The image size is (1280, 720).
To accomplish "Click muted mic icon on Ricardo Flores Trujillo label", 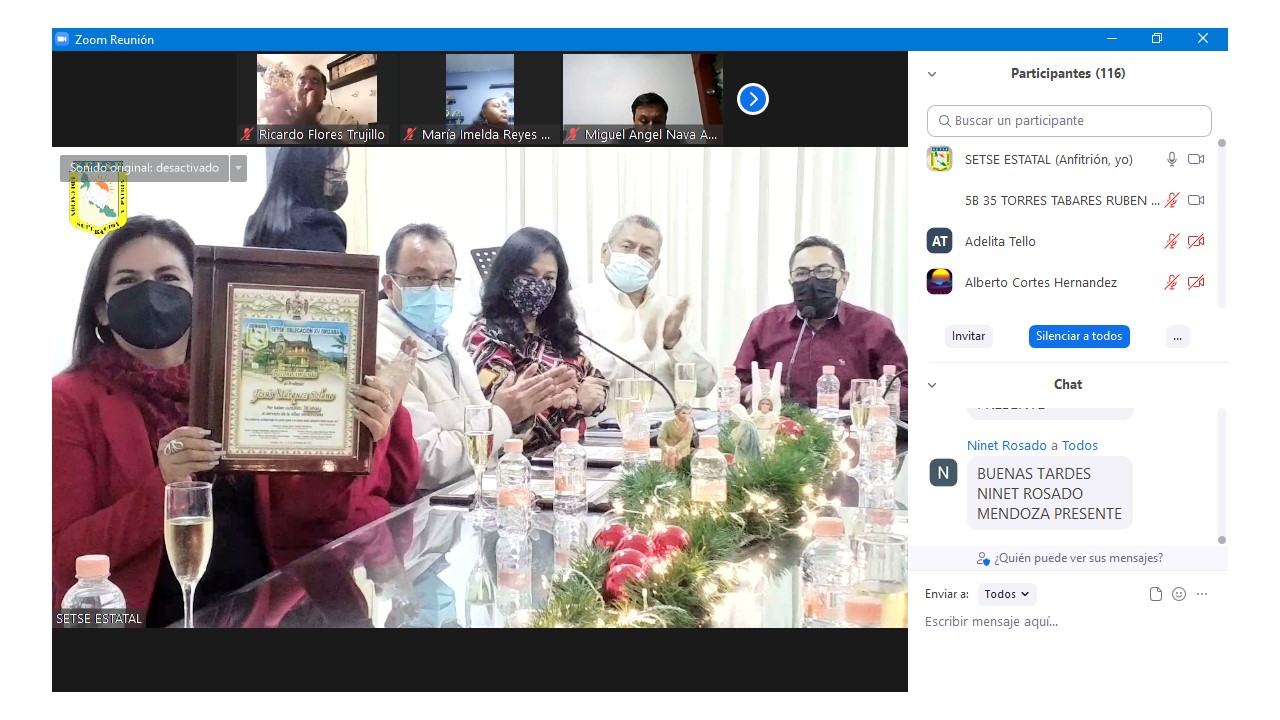I will 247,134.
